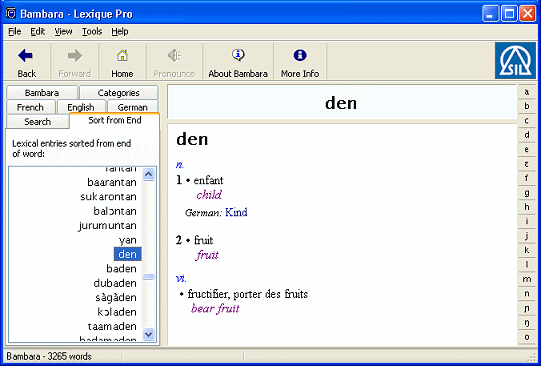Switch to the English tab
This screenshot has height=366, width=541.
(x=81, y=107)
